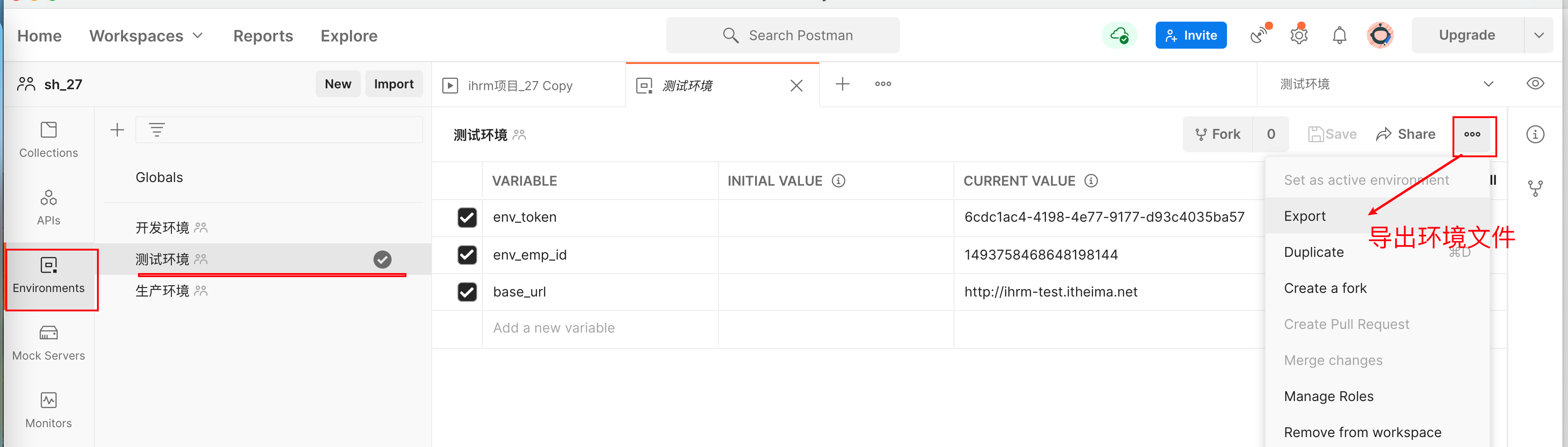Viewport: 1568px width, 447px height.
Task: Click the Import button
Action: point(394,84)
